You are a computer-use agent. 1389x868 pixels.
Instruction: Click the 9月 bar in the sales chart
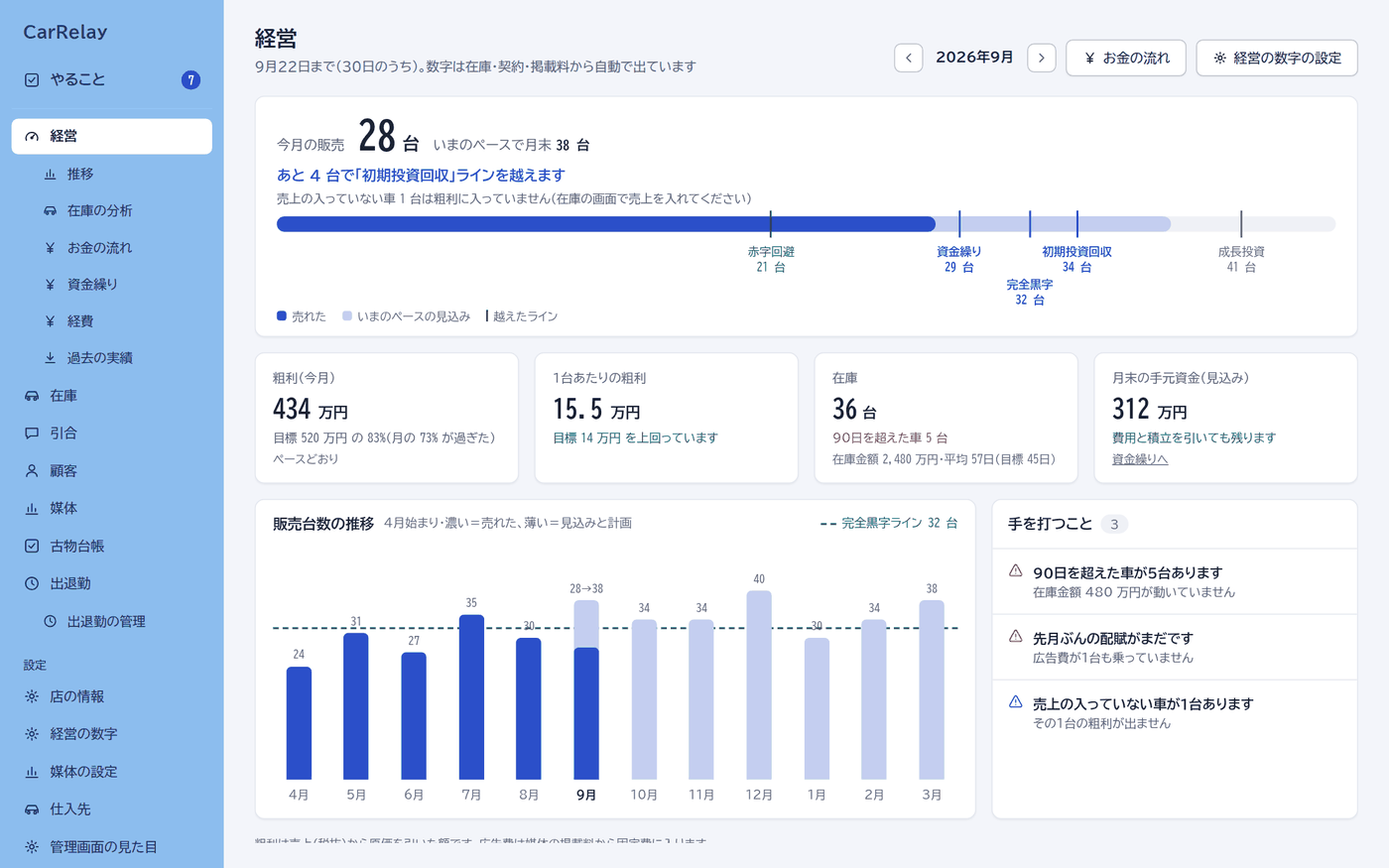point(586,689)
